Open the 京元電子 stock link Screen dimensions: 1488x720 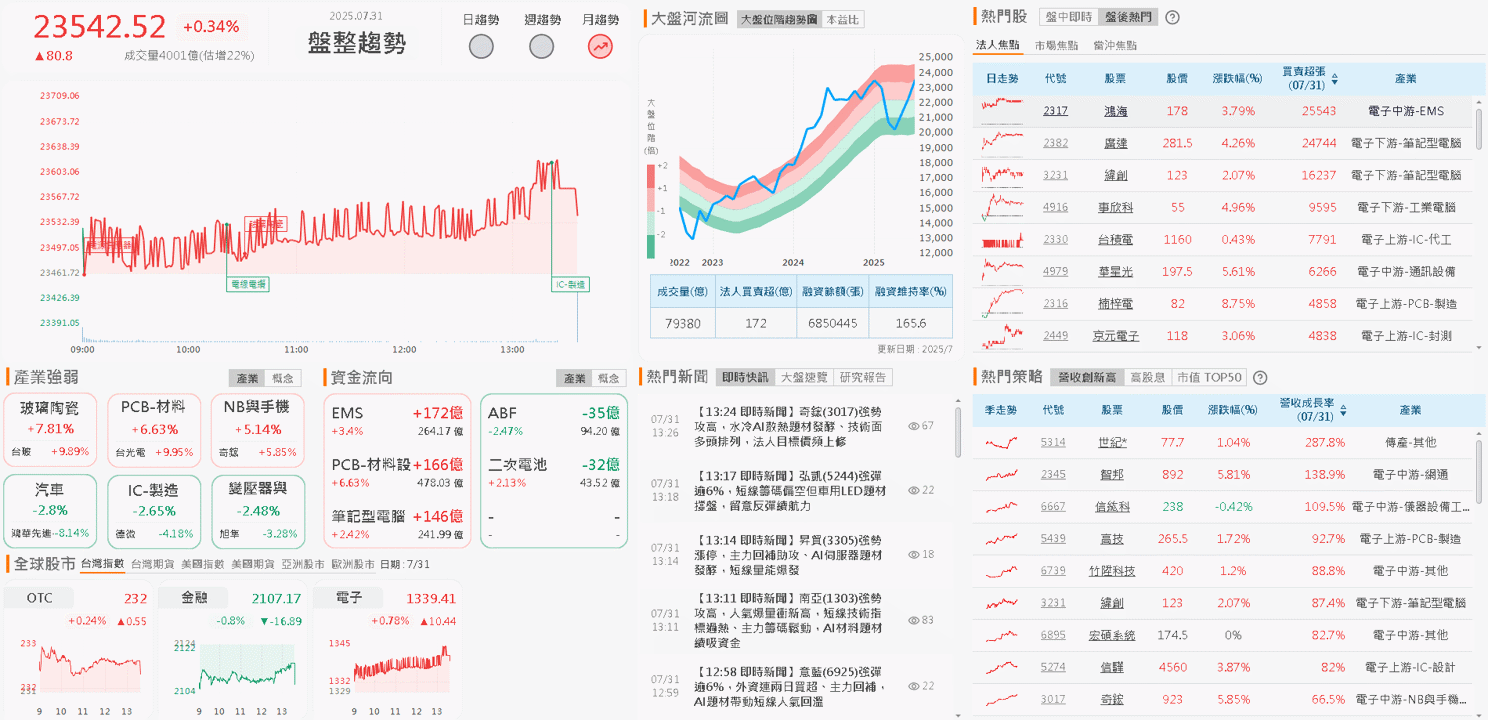[1115, 336]
